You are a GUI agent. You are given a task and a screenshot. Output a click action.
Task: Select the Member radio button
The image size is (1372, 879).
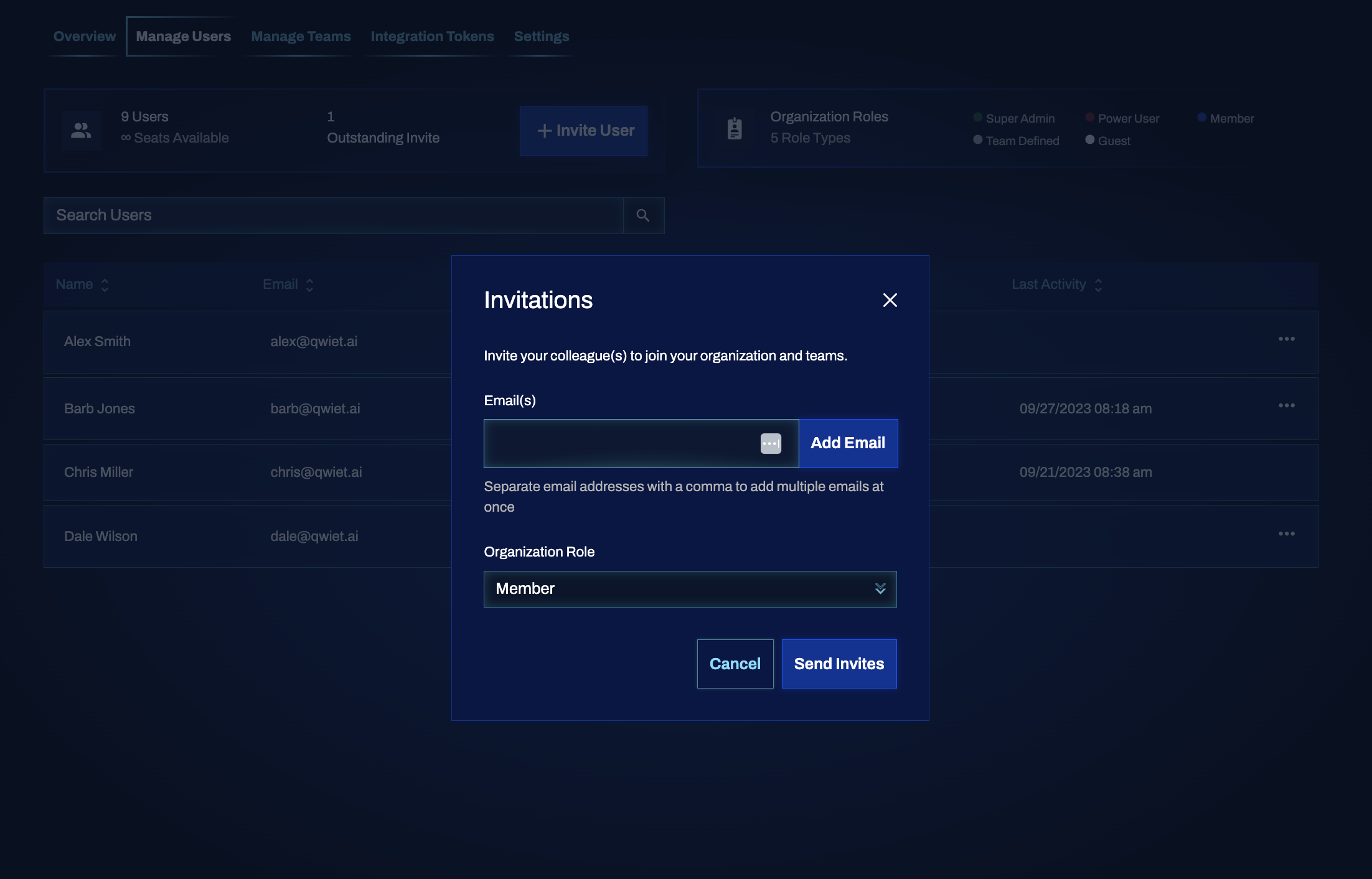pyautogui.click(x=1201, y=118)
